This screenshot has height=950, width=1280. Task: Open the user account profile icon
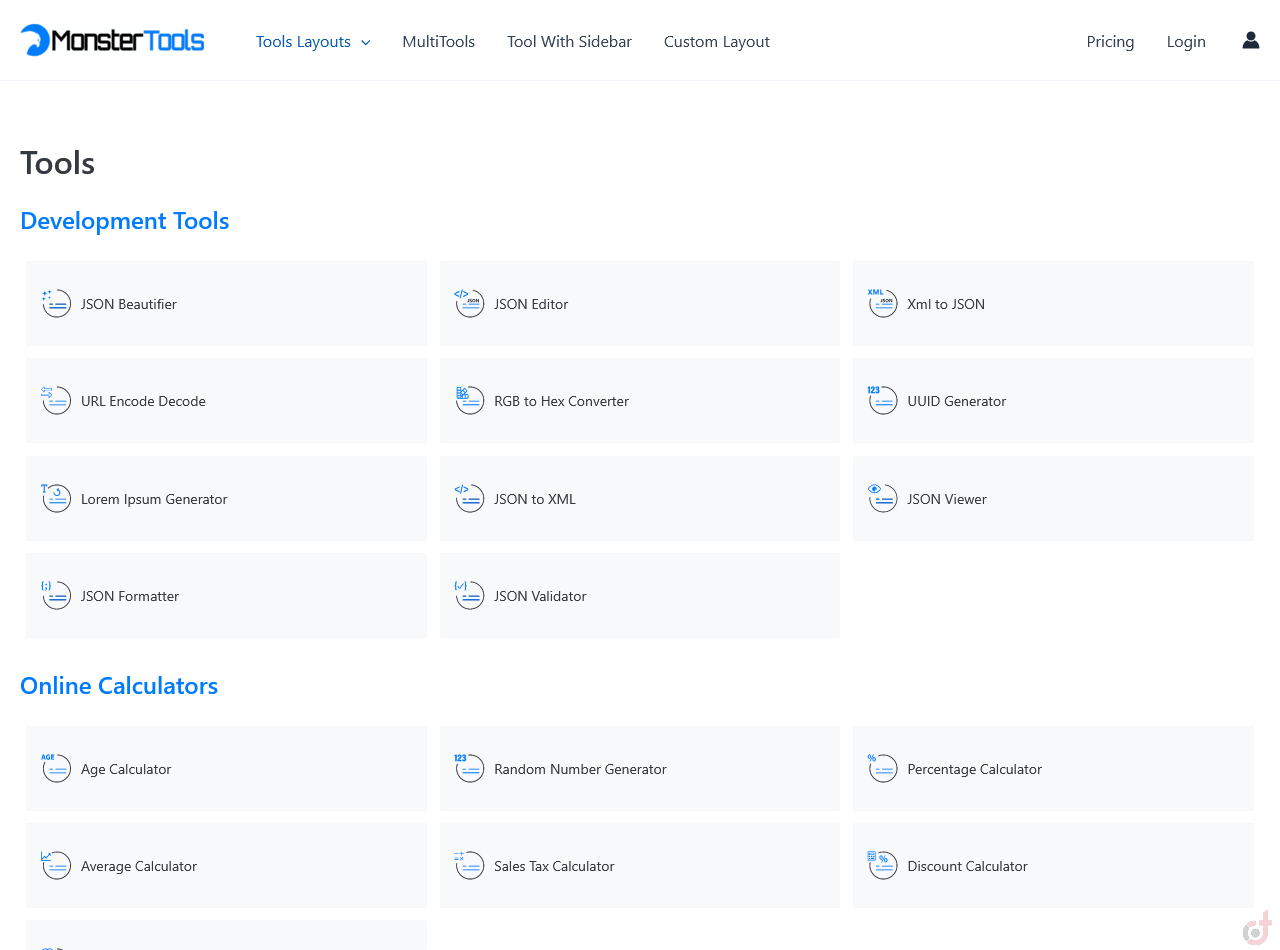(1250, 41)
